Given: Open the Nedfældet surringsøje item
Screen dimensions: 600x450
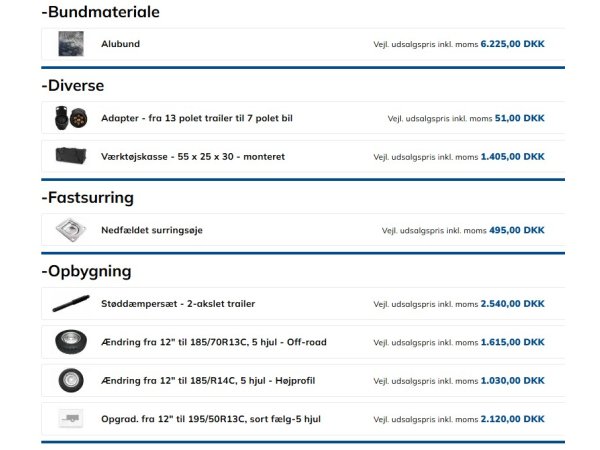Looking at the screenshot, I should coord(151,230).
